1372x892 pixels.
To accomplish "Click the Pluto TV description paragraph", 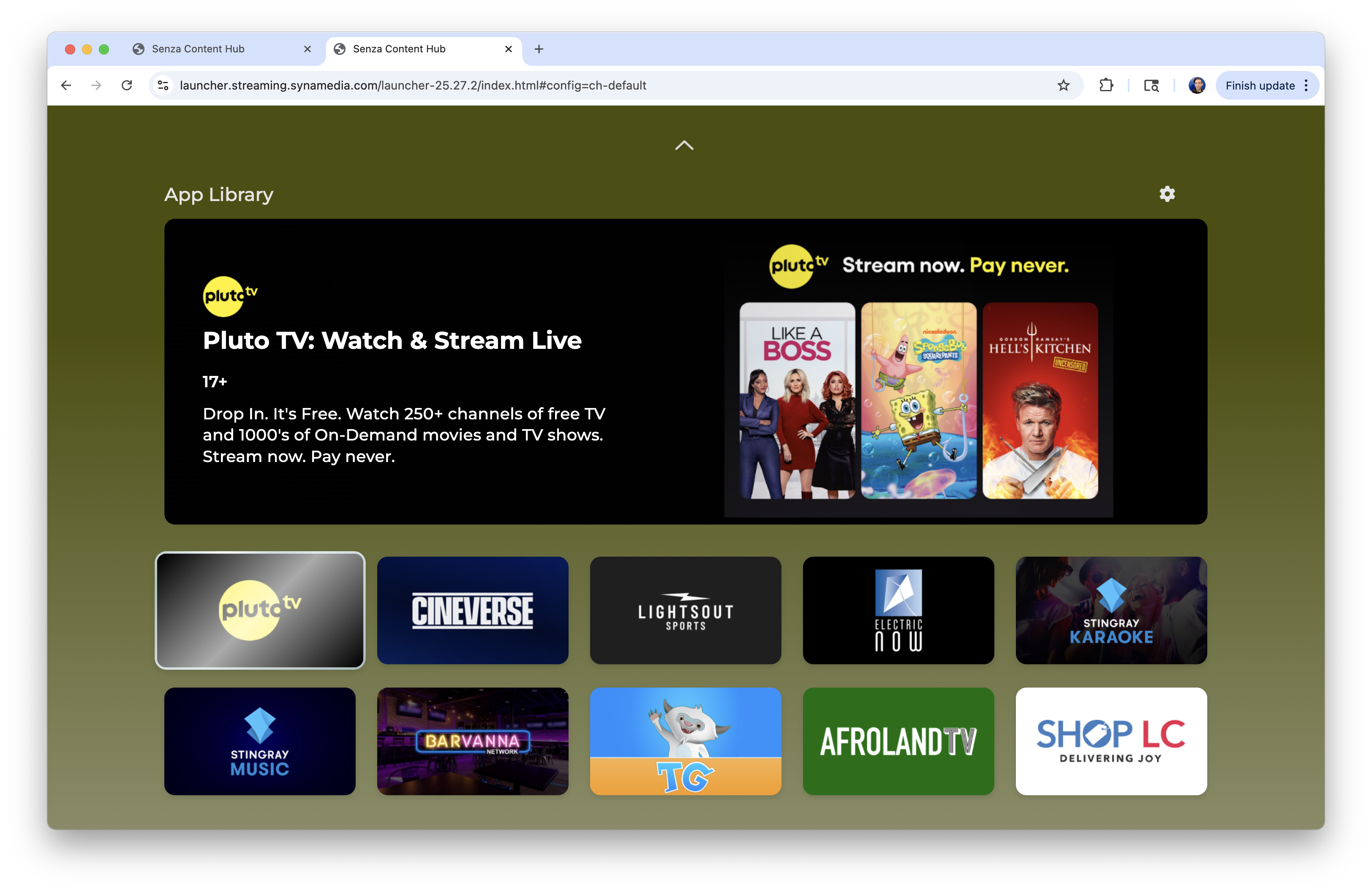I will pos(403,435).
